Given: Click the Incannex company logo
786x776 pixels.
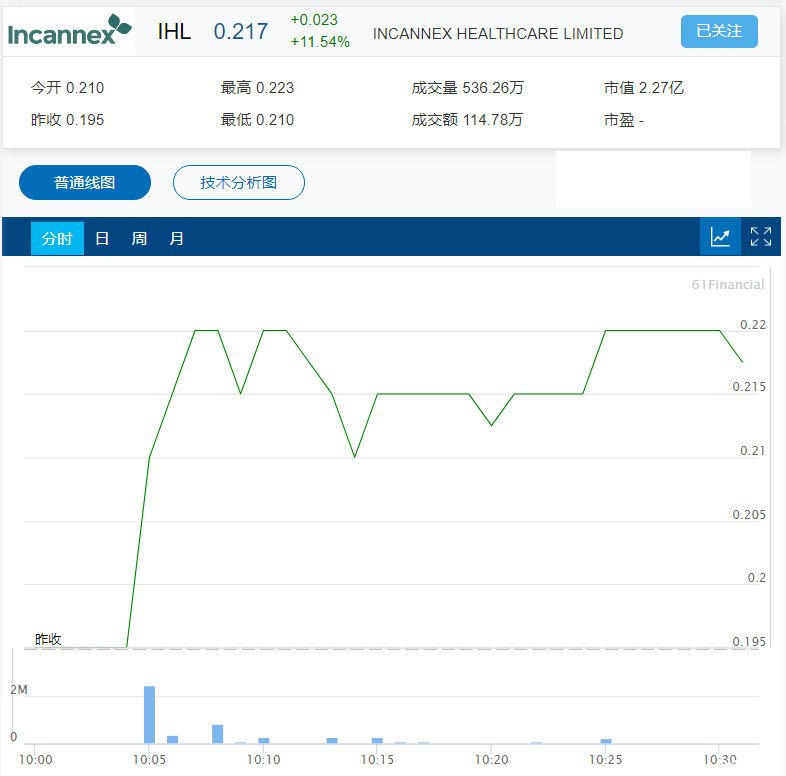Looking at the screenshot, I should [69, 30].
